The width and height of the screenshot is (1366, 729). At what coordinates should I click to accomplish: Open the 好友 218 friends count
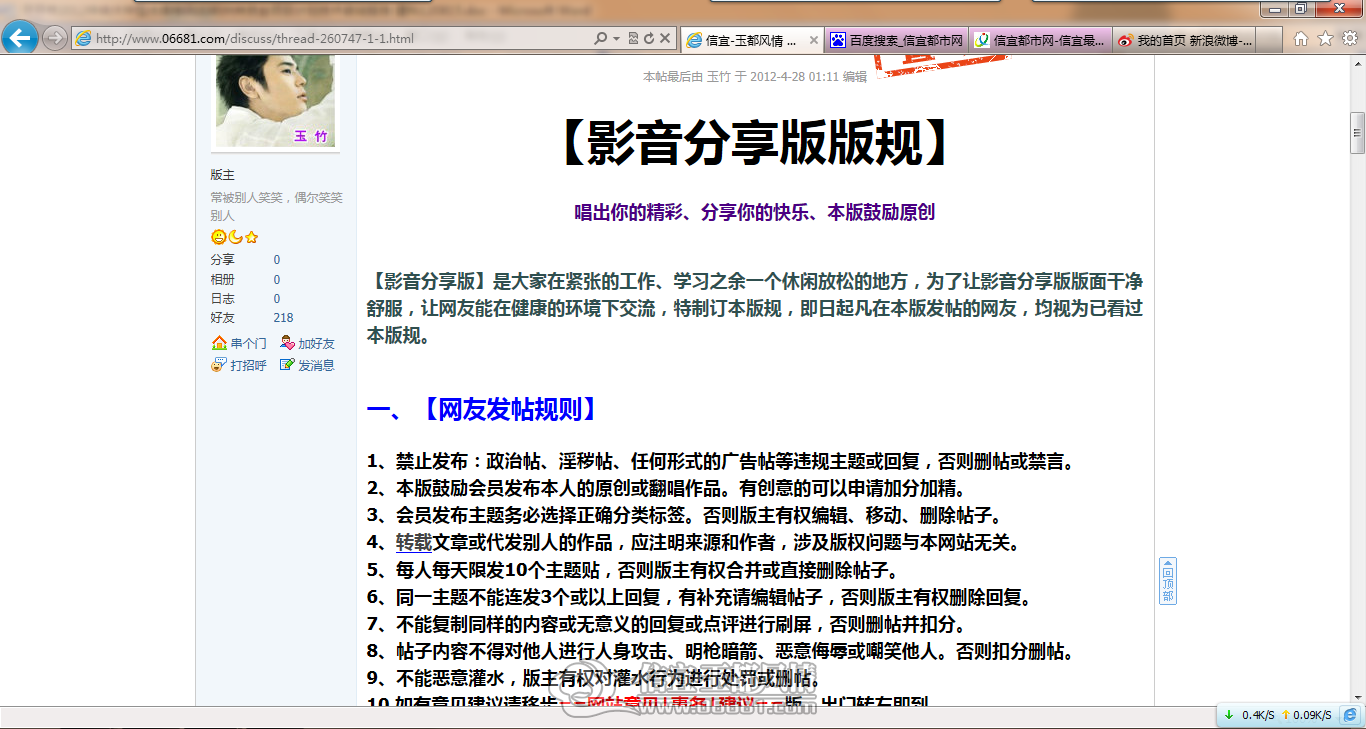(x=283, y=318)
